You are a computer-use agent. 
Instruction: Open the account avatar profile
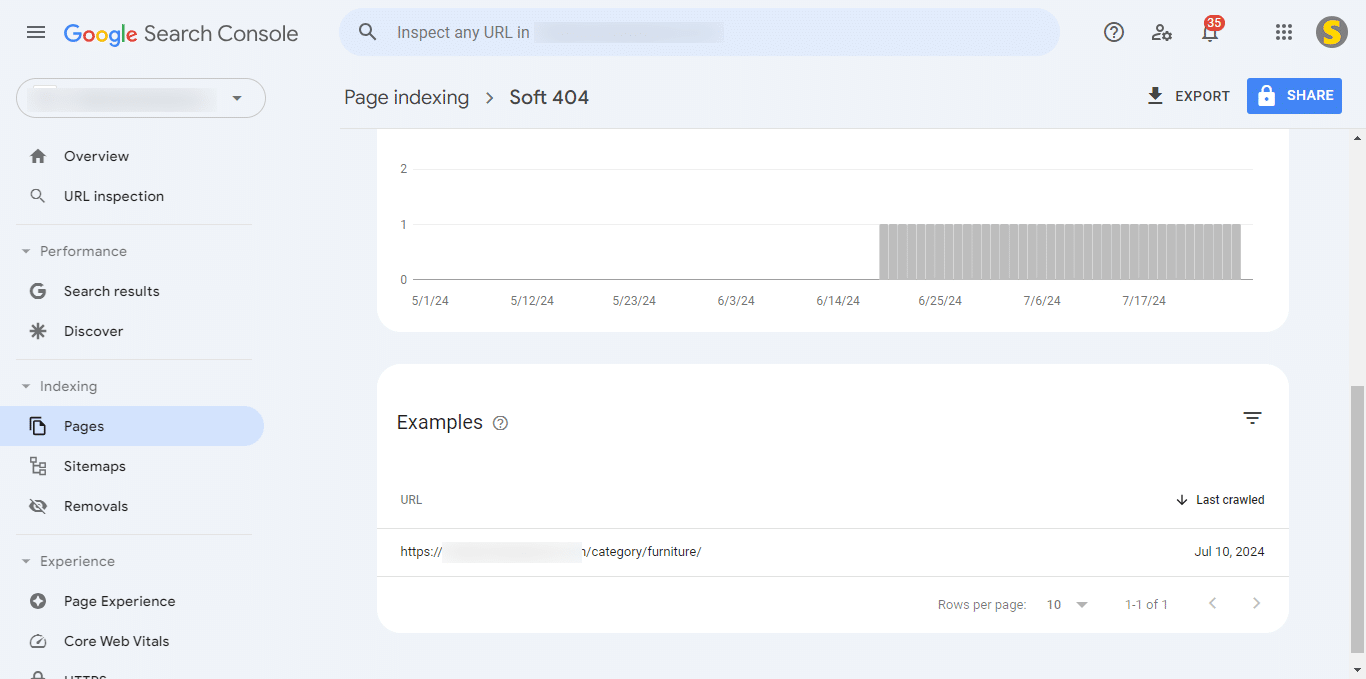coord(1331,32)
